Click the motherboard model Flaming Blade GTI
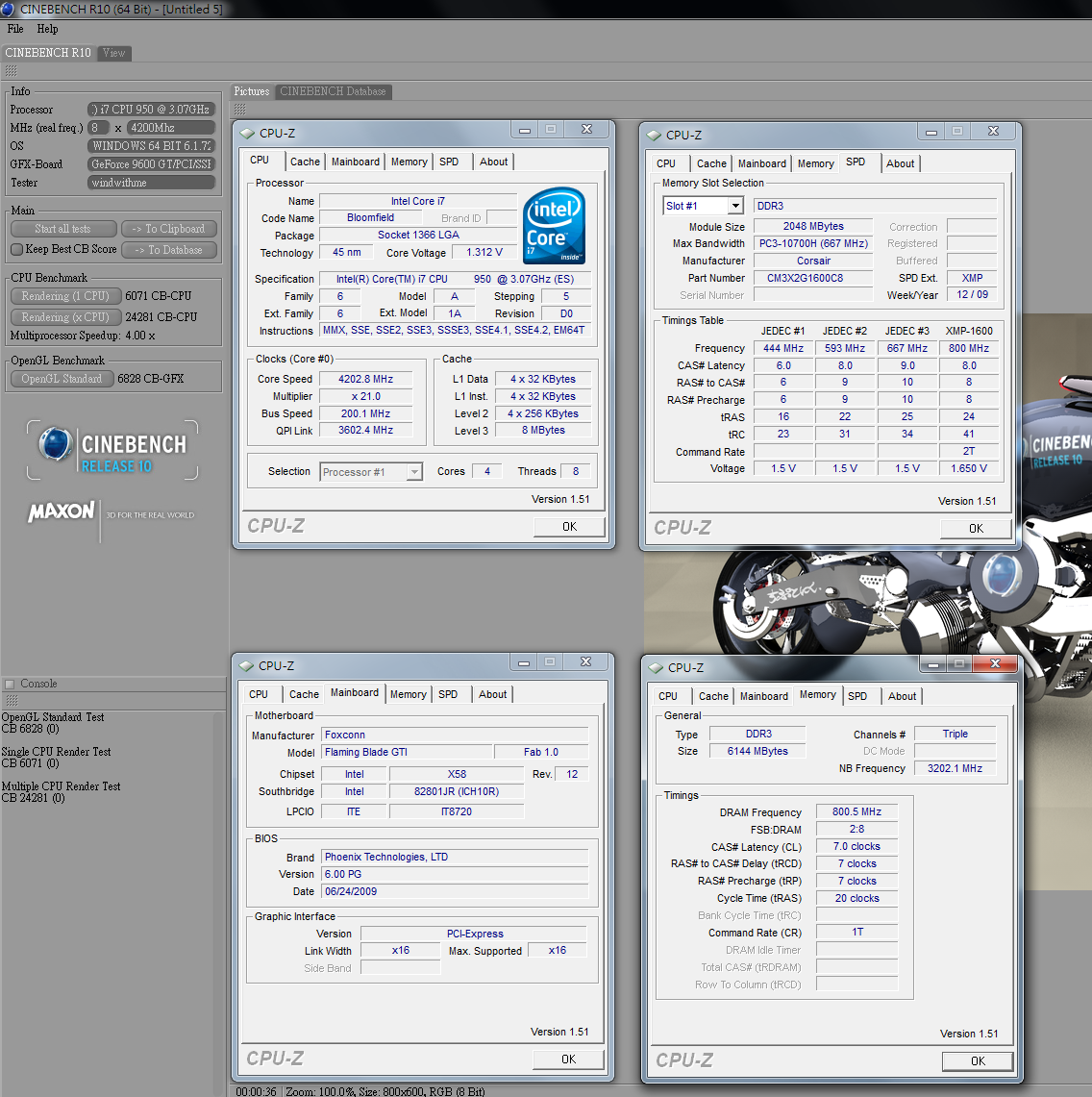 click(x=408, y=752)
